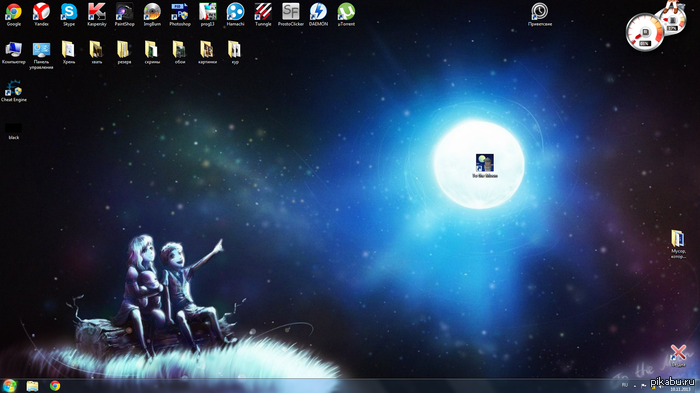The height and width of the screenshot is (393, 700).
Task: Open the µTorrent desktop shortcut
Action: pos(346,14)
